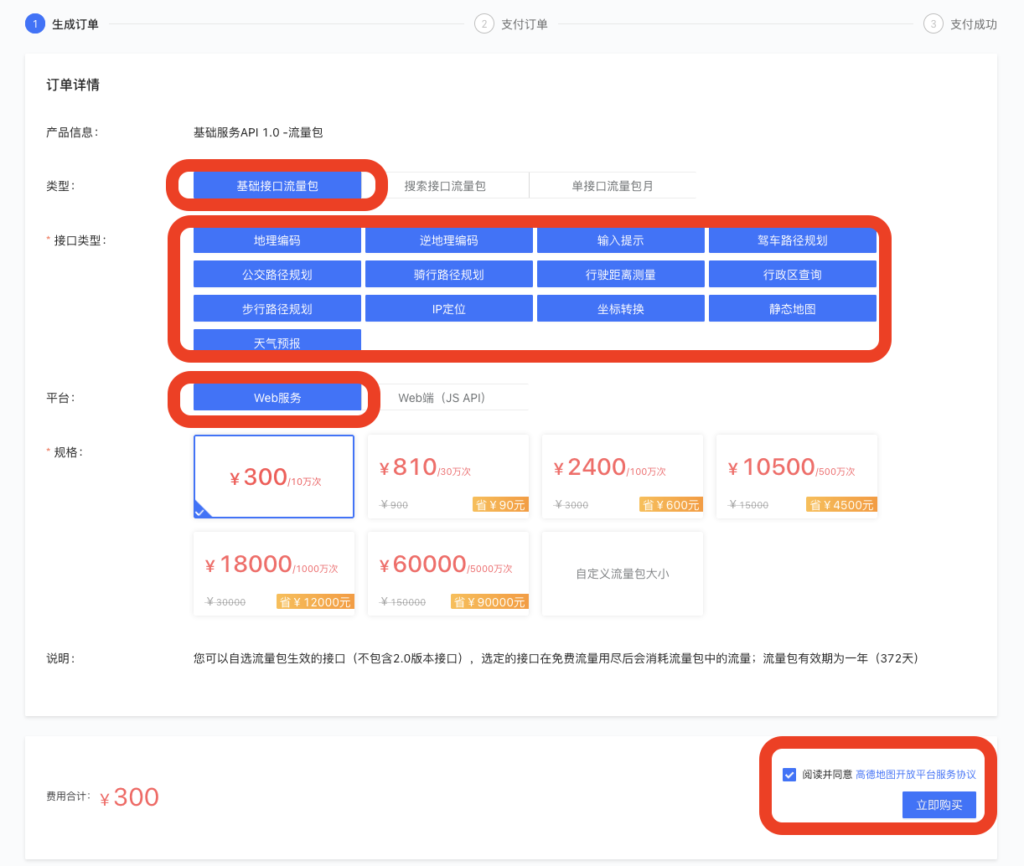Screen dimensions: 1024x866
Task: Select the ¥60000 5000万次 package
Action: tap(448, 573)
